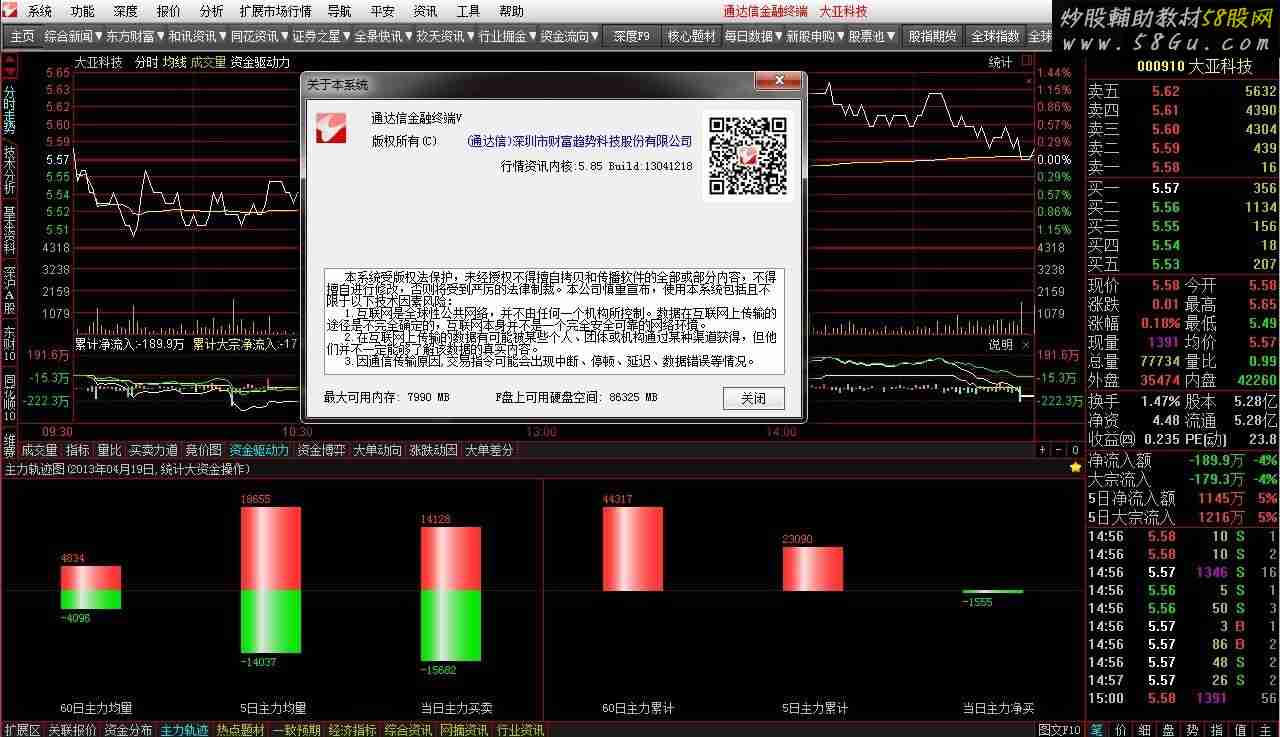Open the 图文F10 tab
The width and height of the screenshot is (1280, 737).
(1059, 730)
